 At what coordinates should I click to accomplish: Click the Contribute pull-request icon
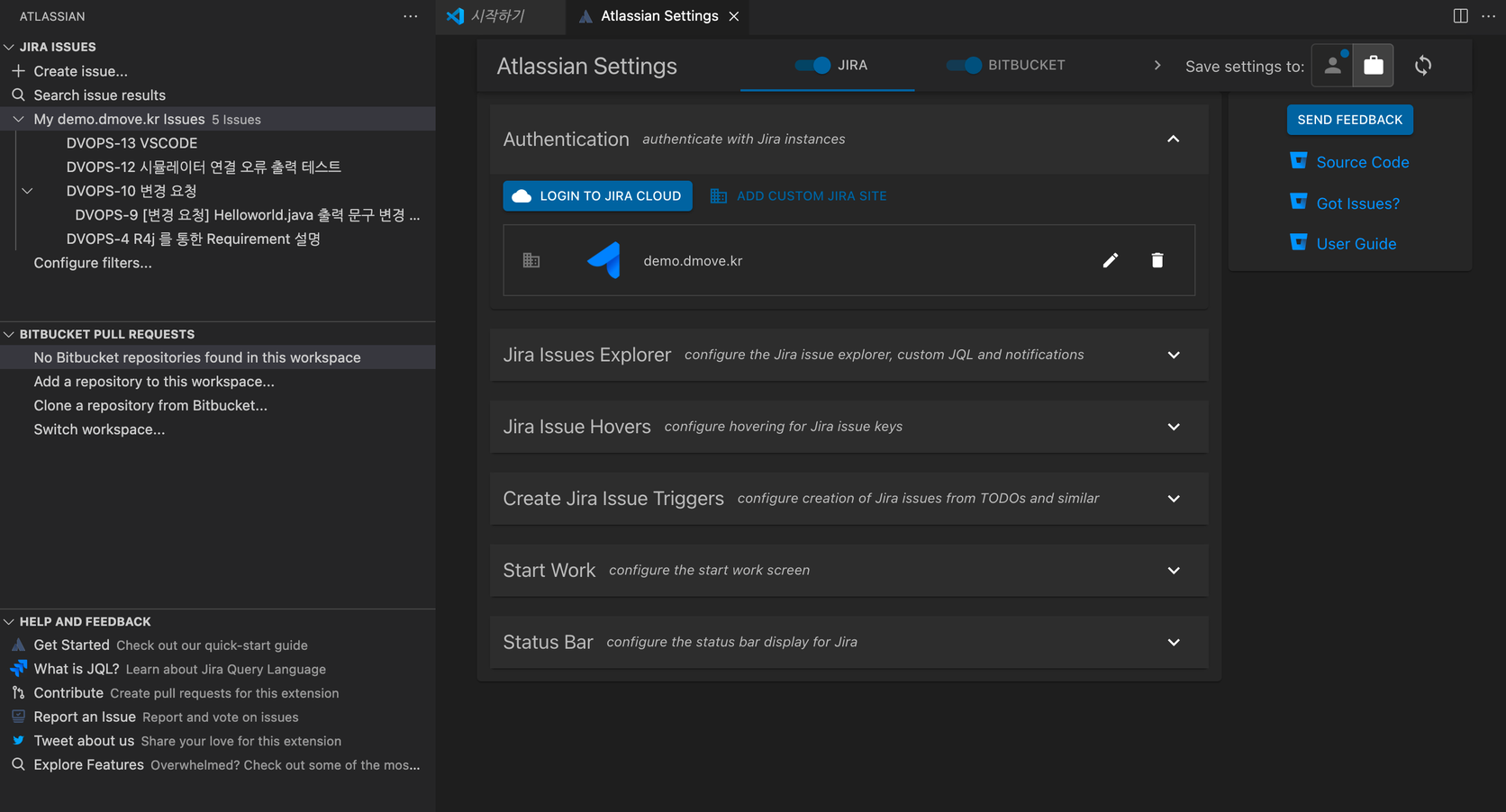pyautogui.click(x=17, y=692)
